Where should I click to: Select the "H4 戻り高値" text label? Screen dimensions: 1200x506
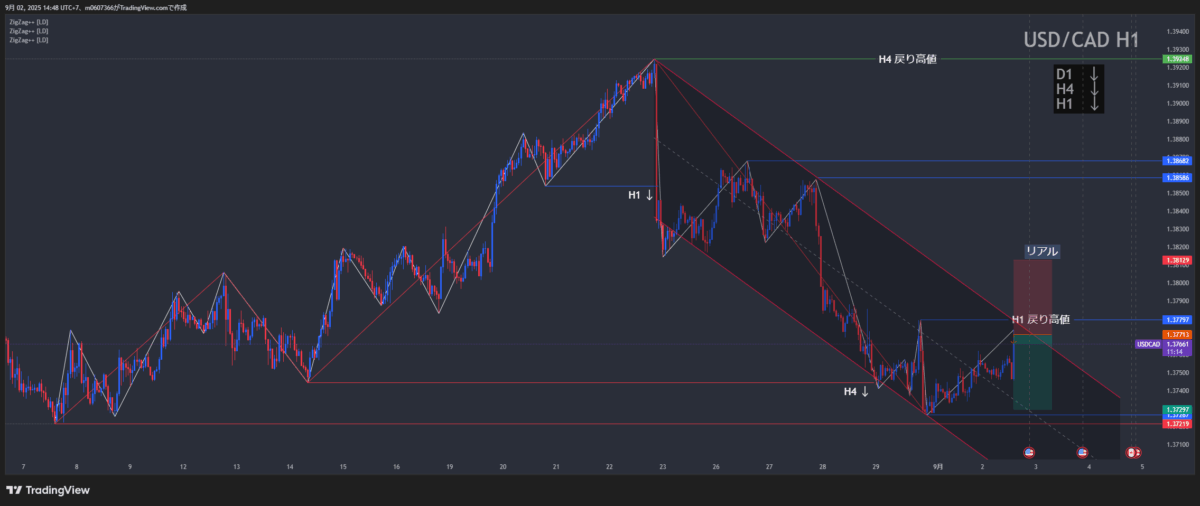(x=907, y=60)
